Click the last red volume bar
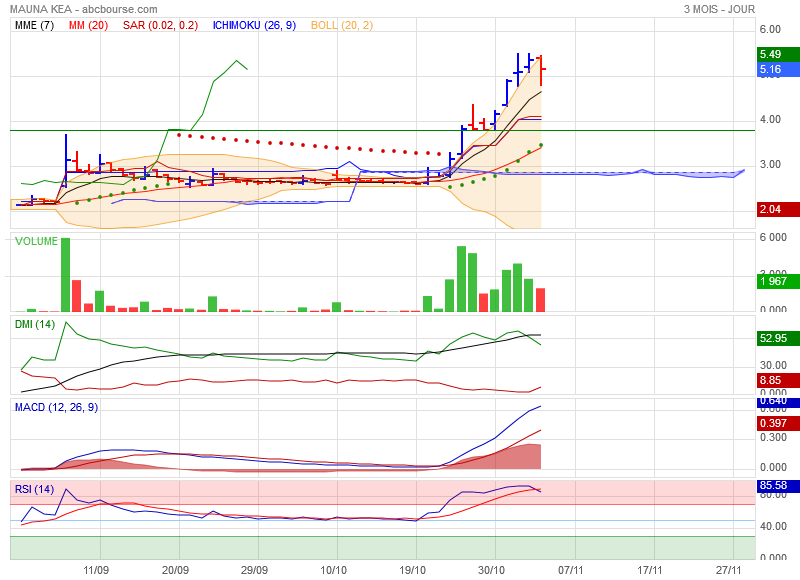The width and height of the screenshot is (800, 580). pos(540,300)
